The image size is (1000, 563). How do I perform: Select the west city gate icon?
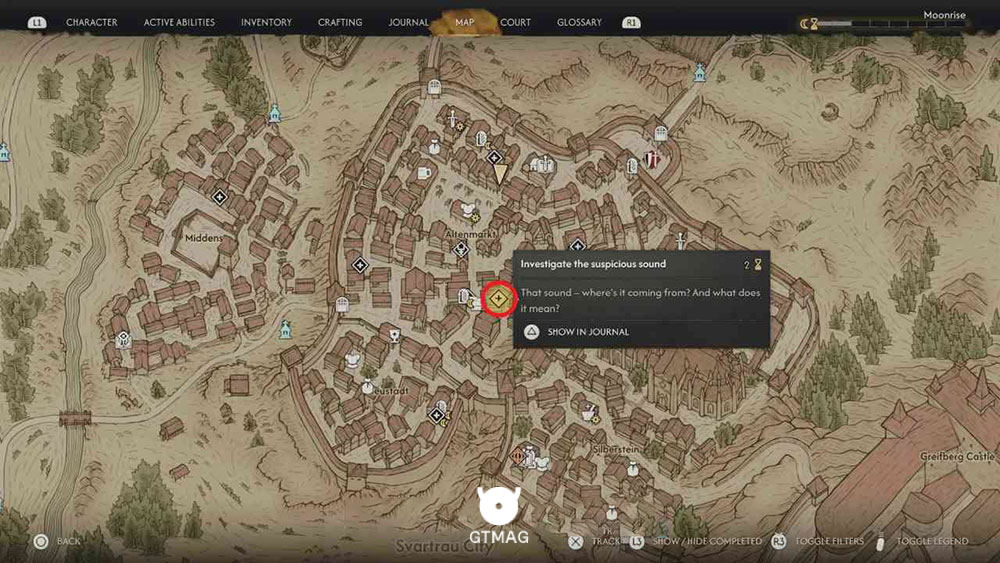(x=342, y=305)
